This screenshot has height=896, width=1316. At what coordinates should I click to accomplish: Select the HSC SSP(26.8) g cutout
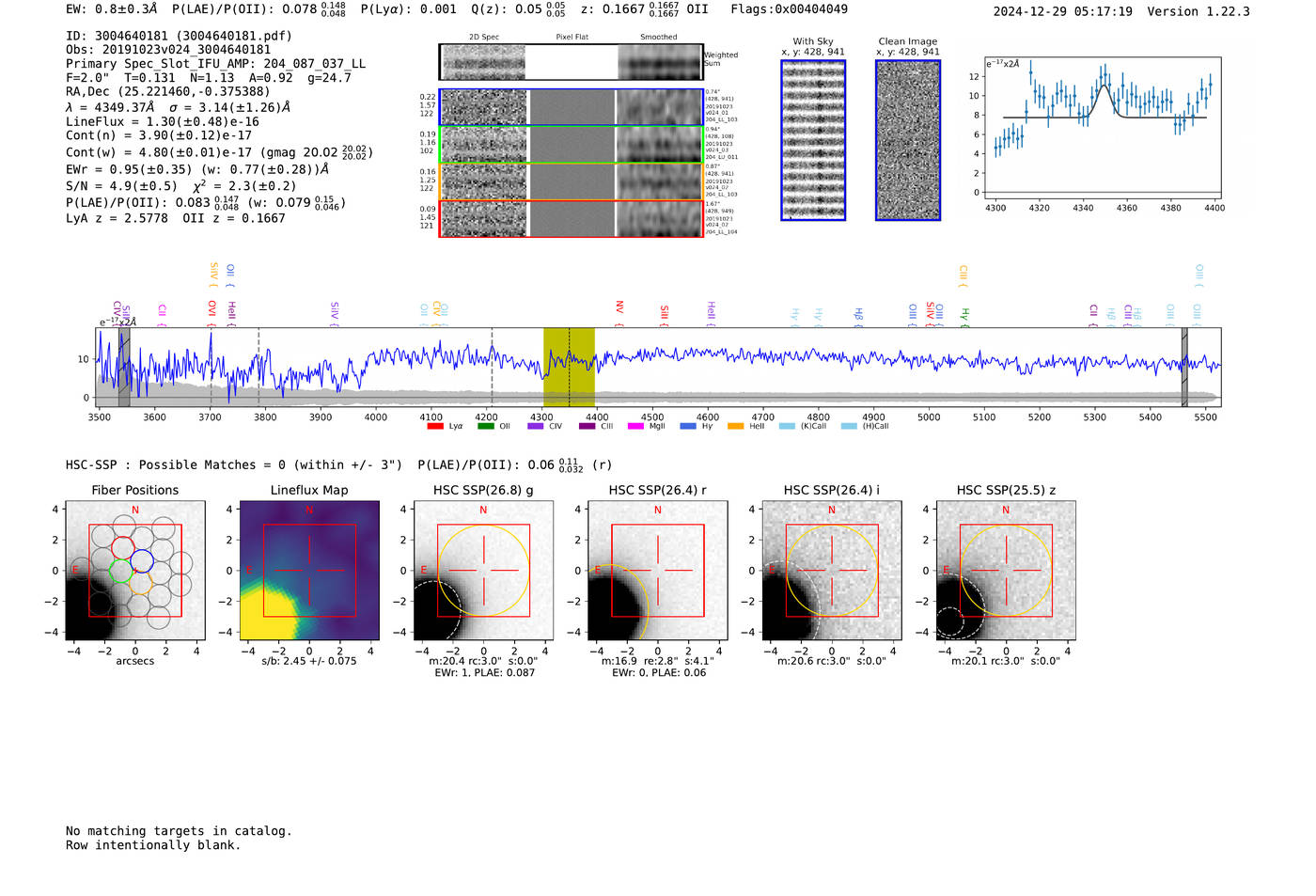tap(483, 571)
